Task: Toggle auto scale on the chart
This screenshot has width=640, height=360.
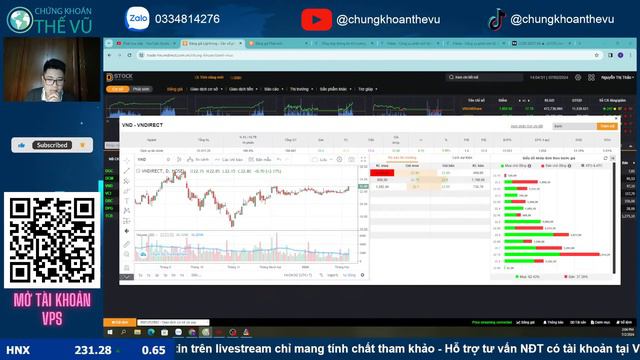Action: click(349, 275)
